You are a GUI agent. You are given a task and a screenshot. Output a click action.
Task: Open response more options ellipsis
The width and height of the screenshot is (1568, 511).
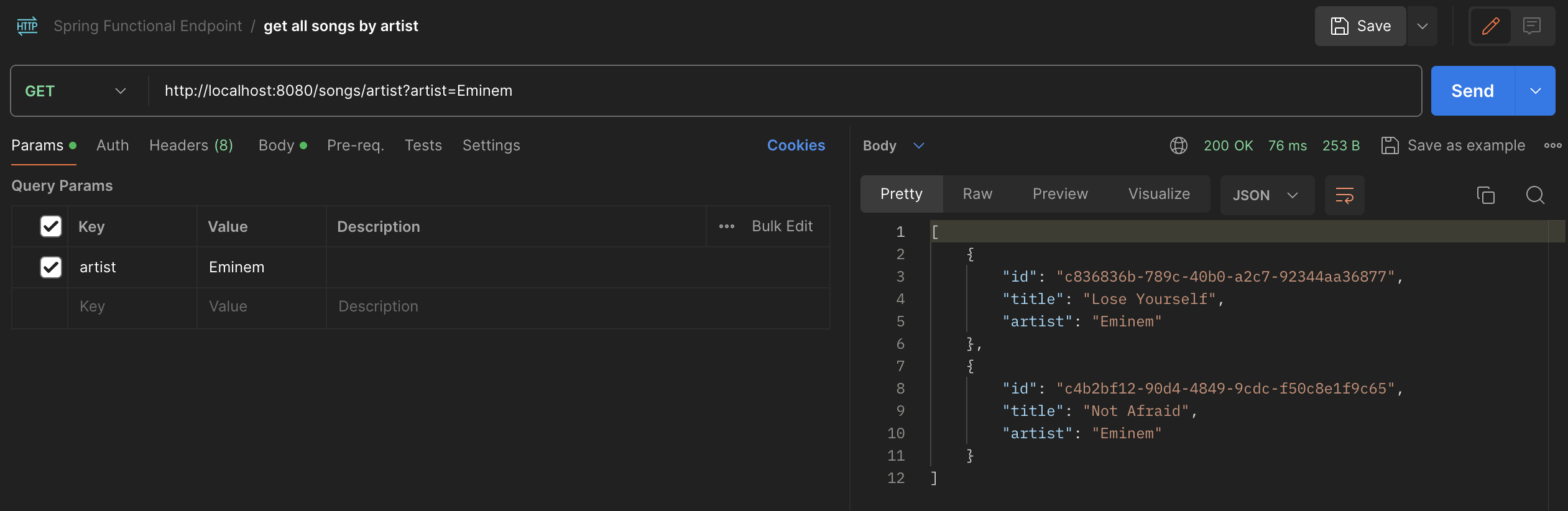tap(1552, 145)
